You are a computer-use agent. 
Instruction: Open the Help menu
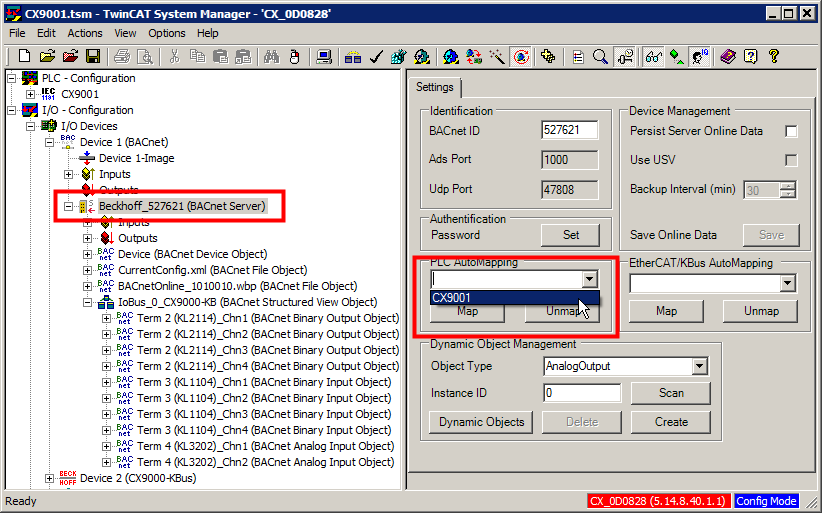[x=208, y=33]
